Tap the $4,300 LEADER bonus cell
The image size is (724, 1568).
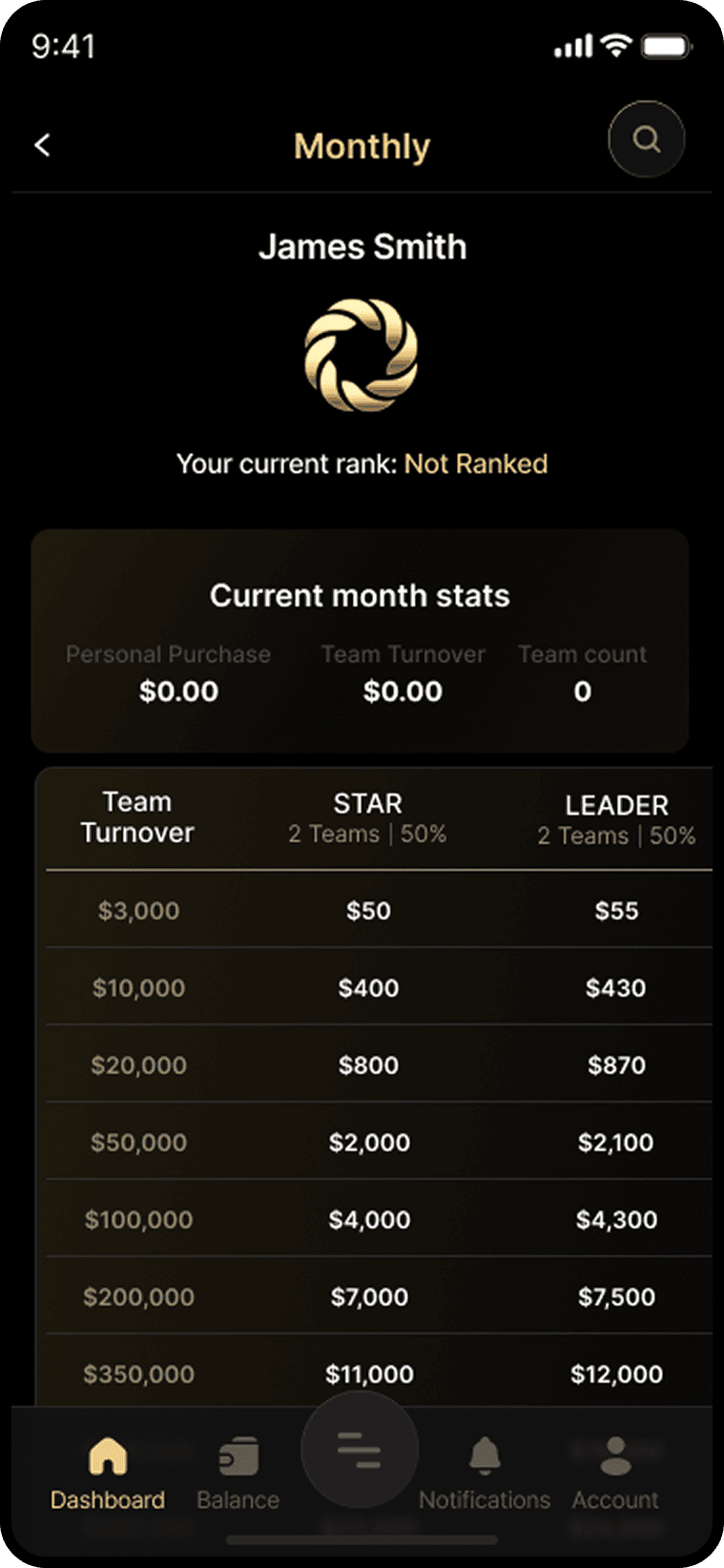click(x=616, y=1220)
